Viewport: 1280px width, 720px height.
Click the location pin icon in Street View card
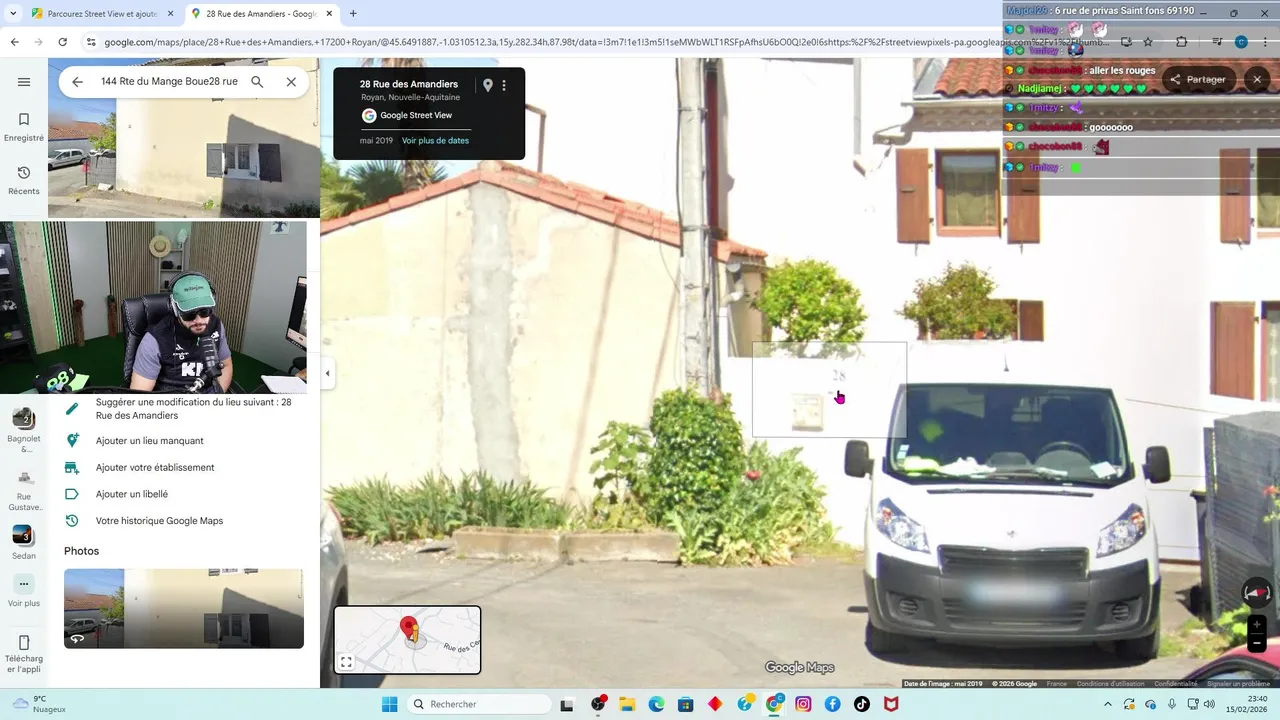488,86
